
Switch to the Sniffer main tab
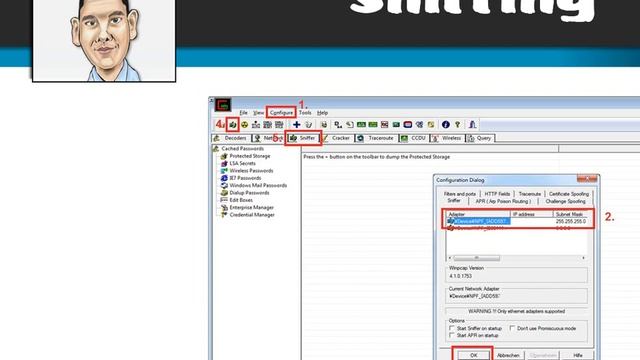[303, 138]
